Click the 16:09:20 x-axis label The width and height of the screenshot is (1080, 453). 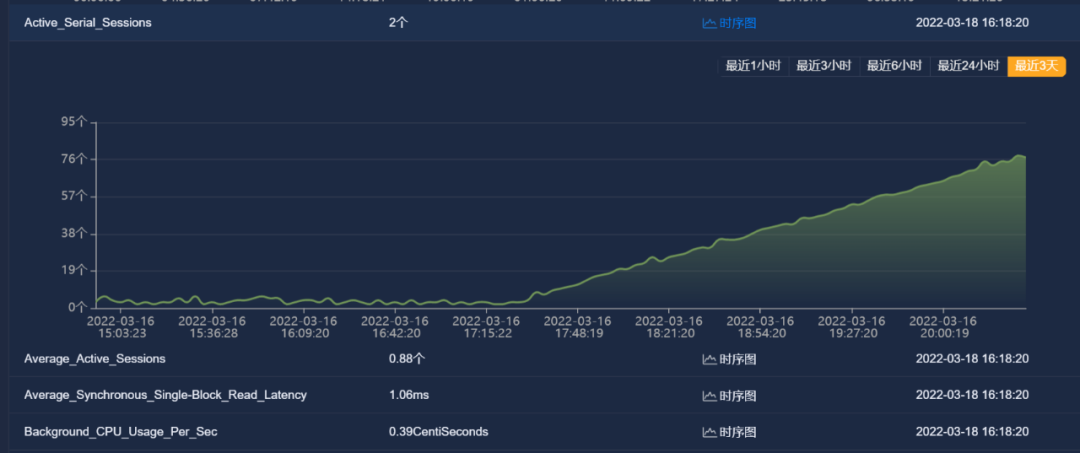[304, 333]
